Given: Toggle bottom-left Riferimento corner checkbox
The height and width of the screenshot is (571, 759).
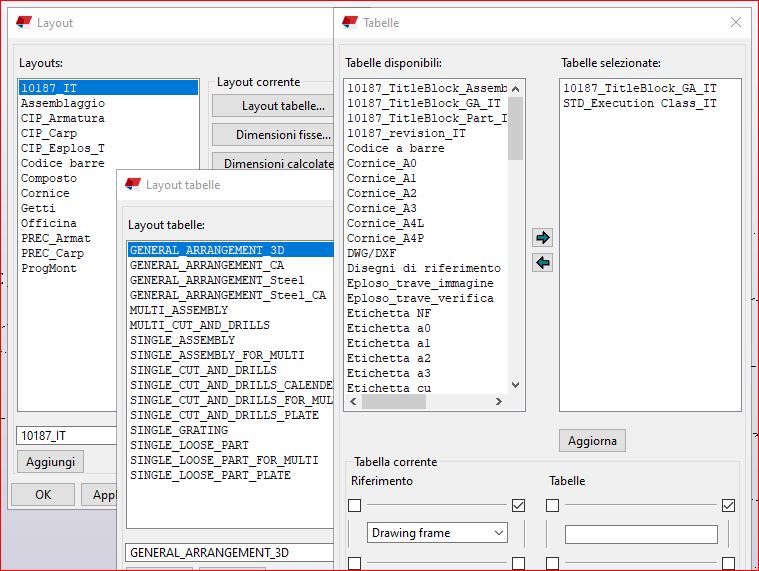Looking at the screenshot, I should [x=354, y=563].
